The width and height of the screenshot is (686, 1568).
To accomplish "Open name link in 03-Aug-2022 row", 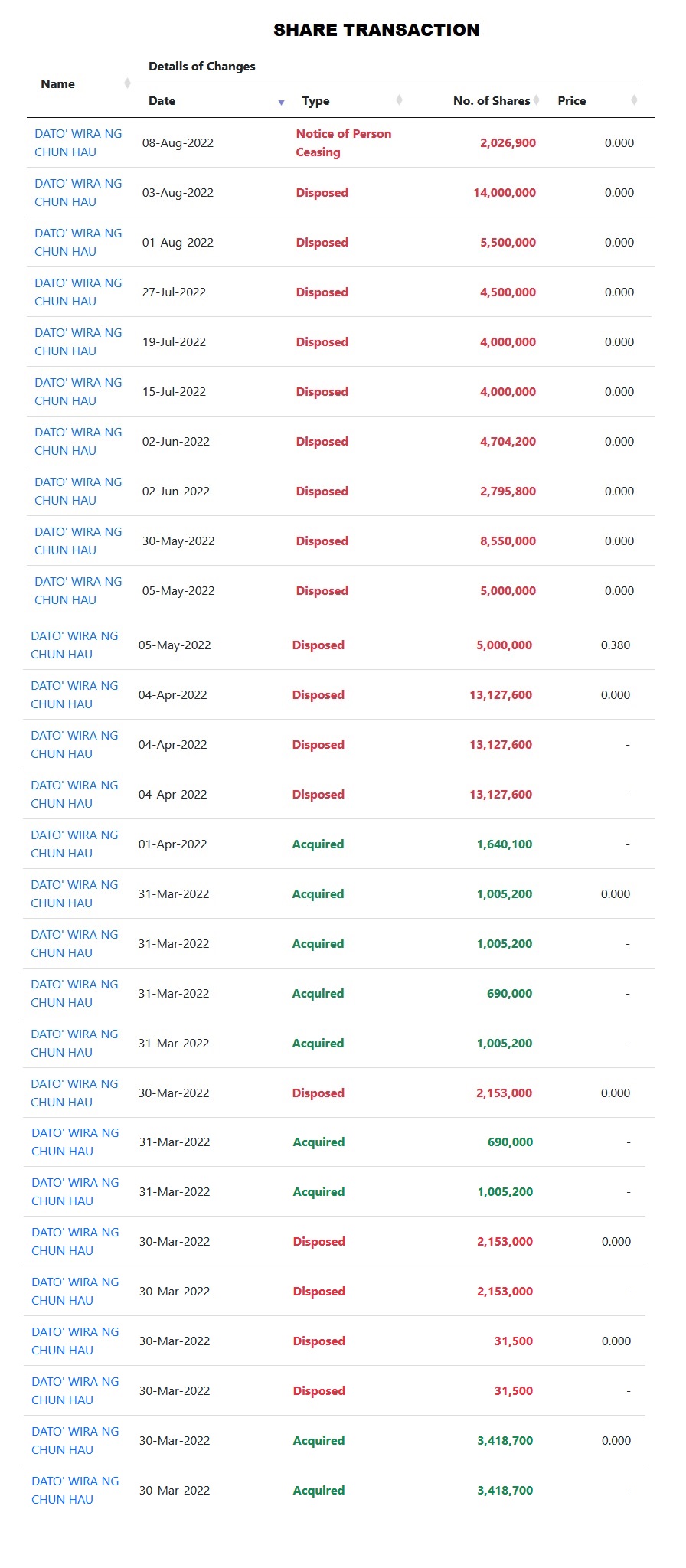I will click(x=77, y=193).
